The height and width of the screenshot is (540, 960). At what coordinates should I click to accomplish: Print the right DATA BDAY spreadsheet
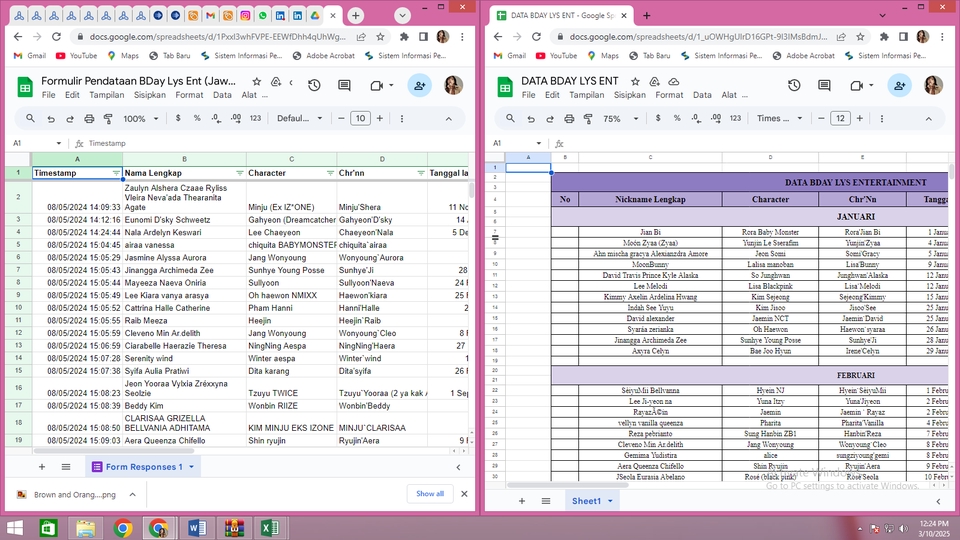569,119
